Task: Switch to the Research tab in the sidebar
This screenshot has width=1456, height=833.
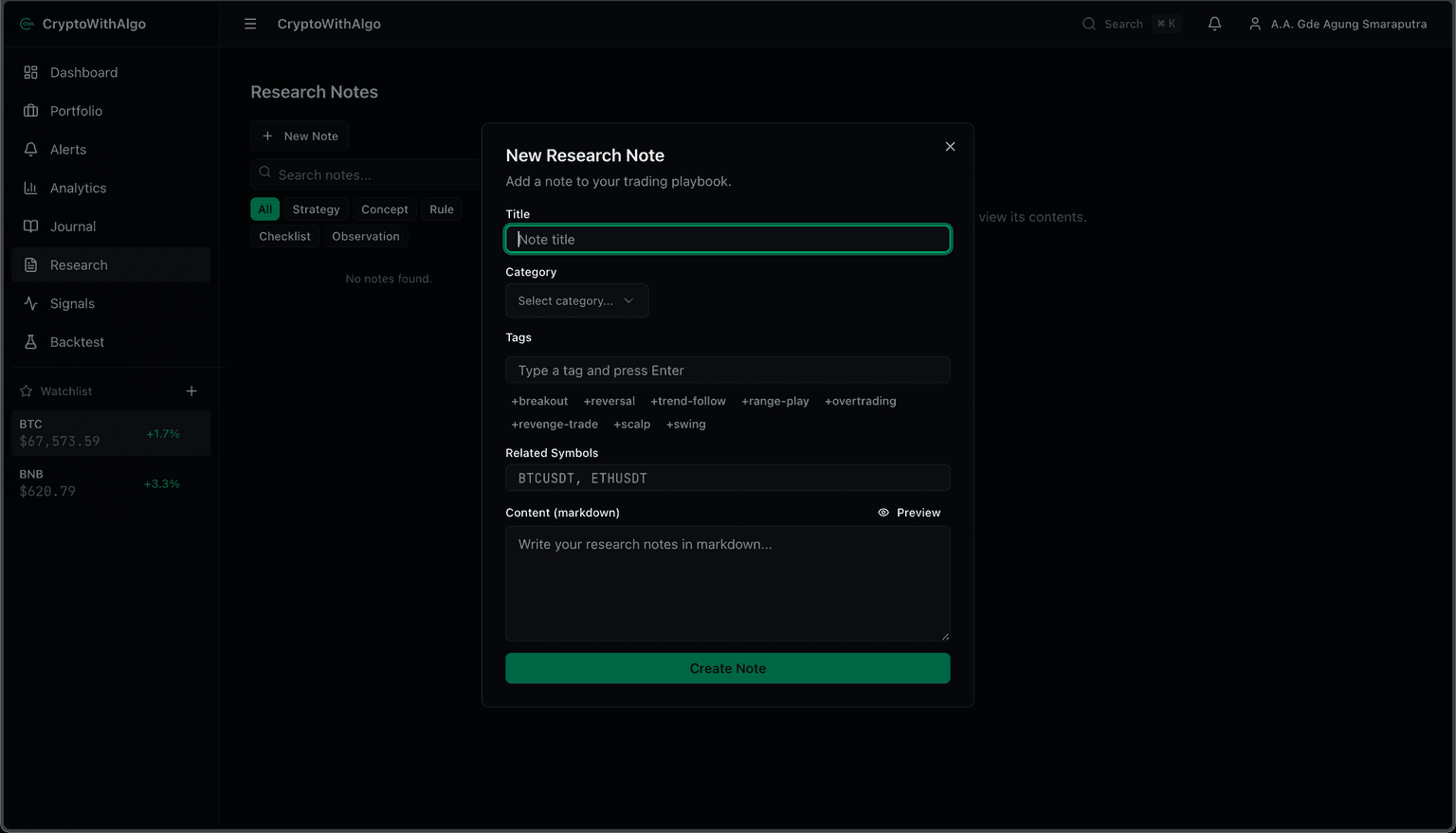Action: click(78, 264)
